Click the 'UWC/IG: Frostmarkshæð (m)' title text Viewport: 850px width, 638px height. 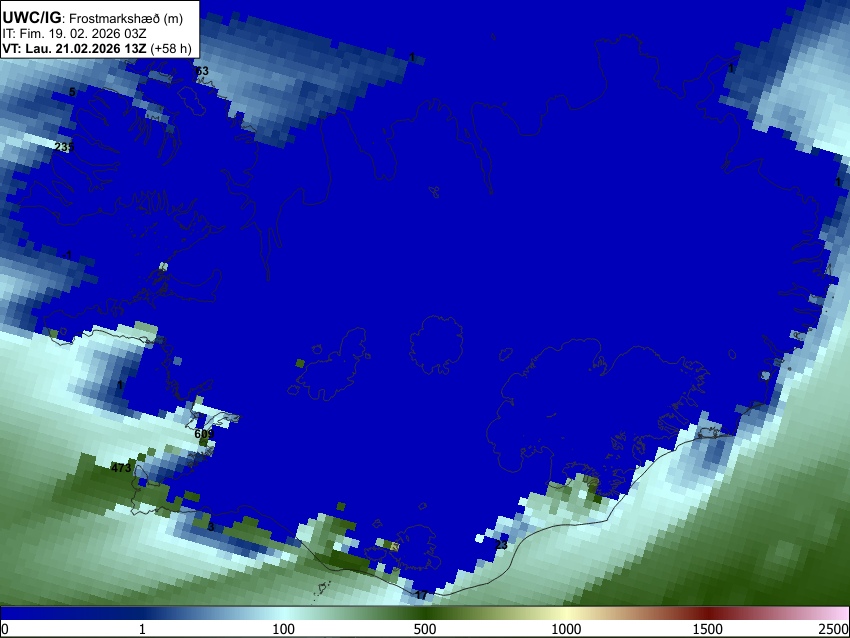[x=93, y=18]
